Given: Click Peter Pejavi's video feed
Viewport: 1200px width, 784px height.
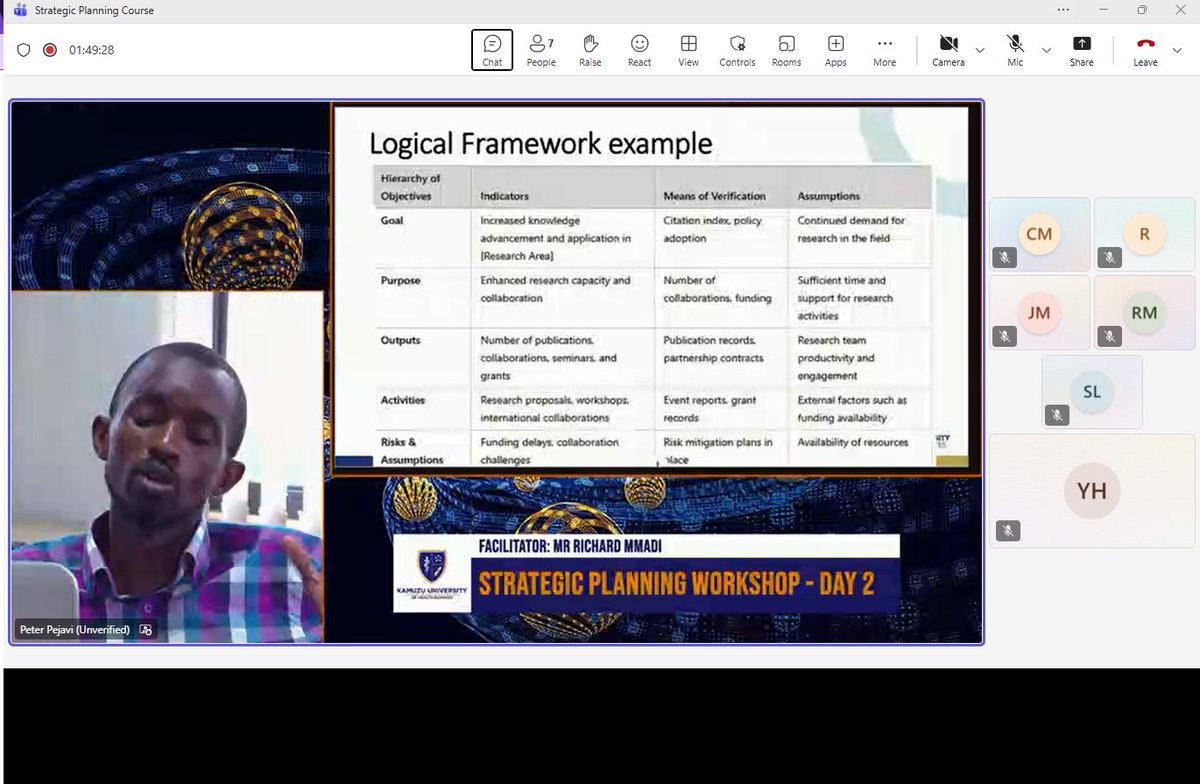Looking at the screenshot, I should [168, 466].
